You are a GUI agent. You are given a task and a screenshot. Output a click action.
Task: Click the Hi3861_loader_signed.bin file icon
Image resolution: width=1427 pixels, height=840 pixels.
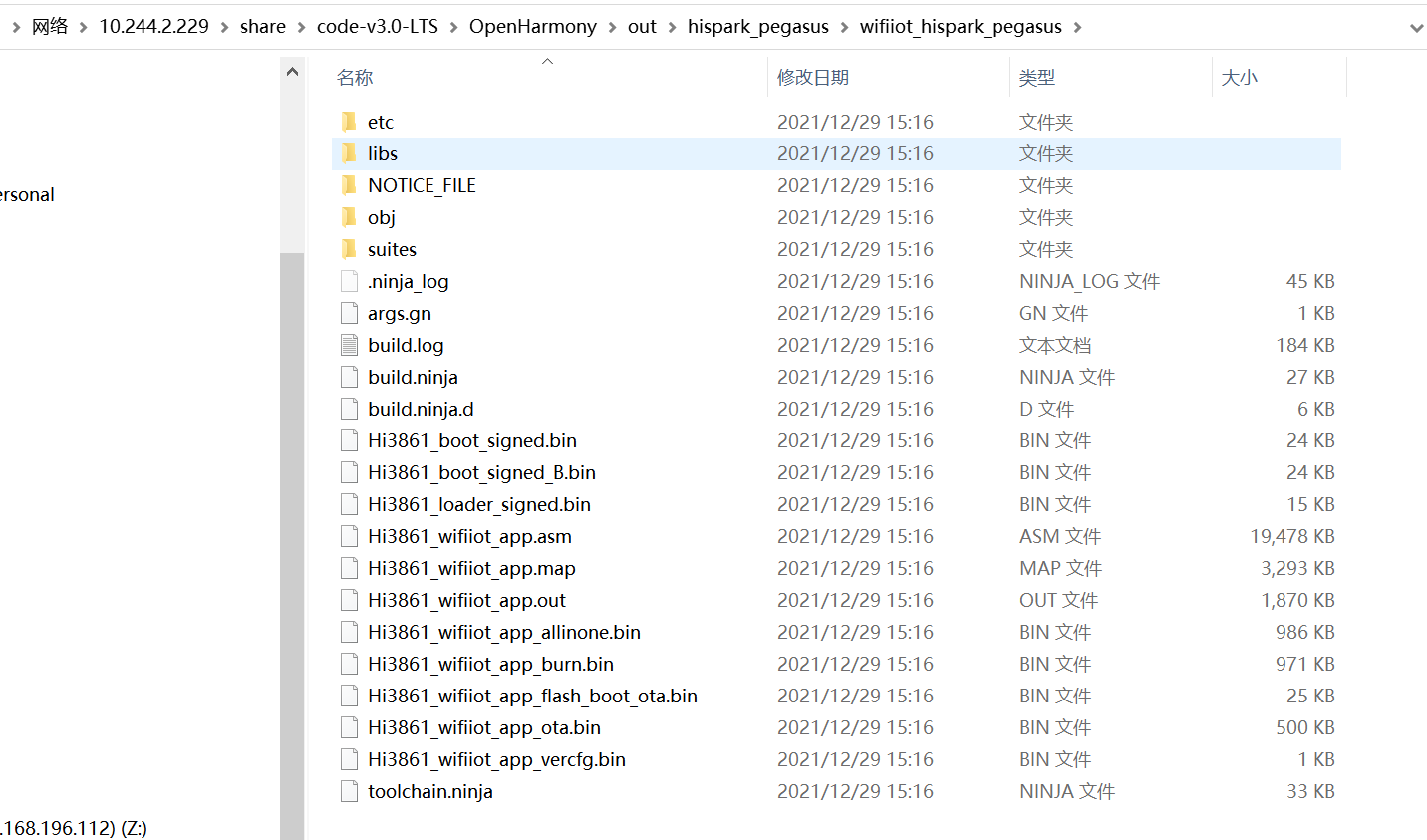pyautogui.click(x=349, y=504)
